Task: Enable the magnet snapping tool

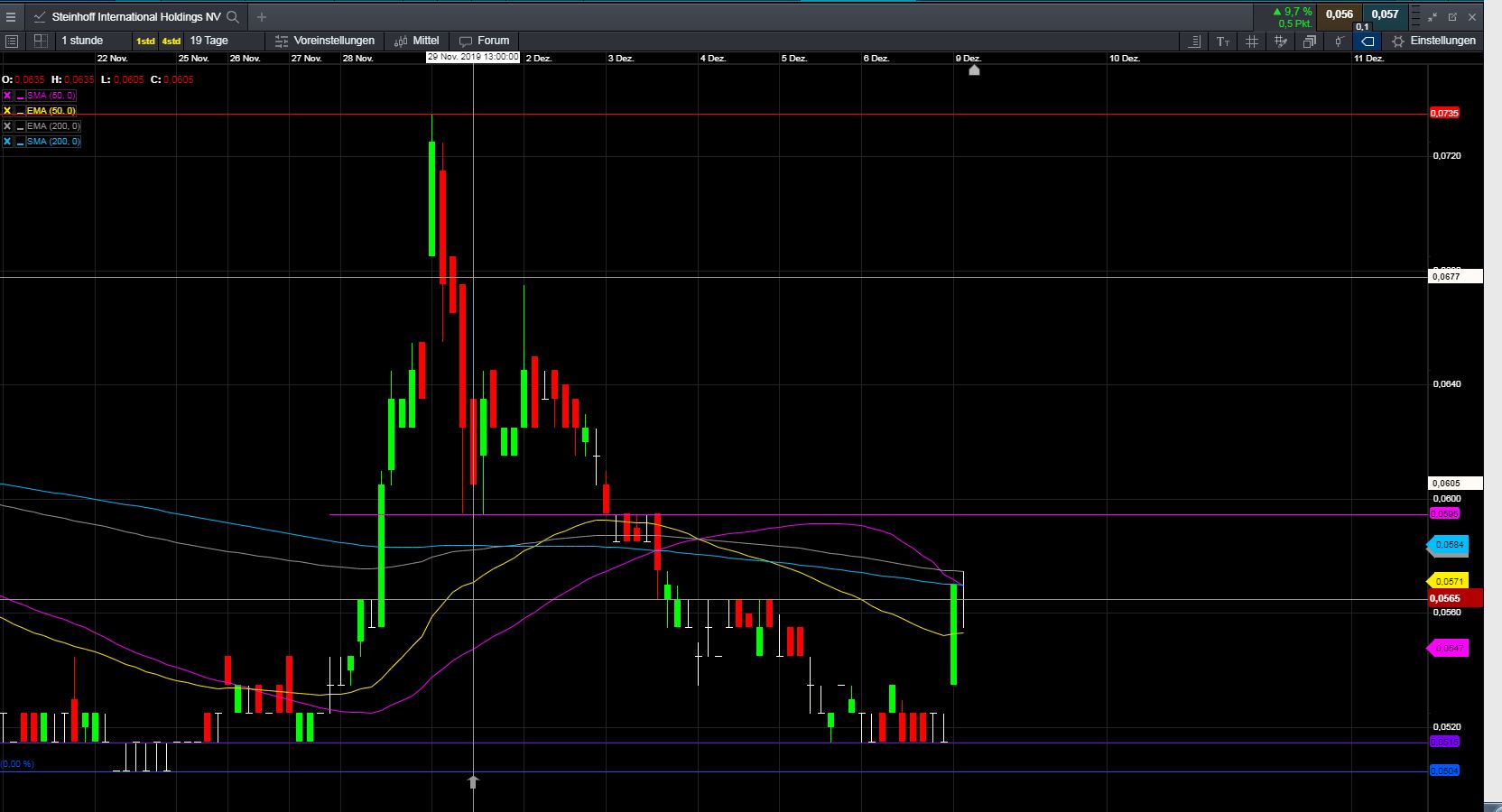Action: click(x=1339, y=41)
